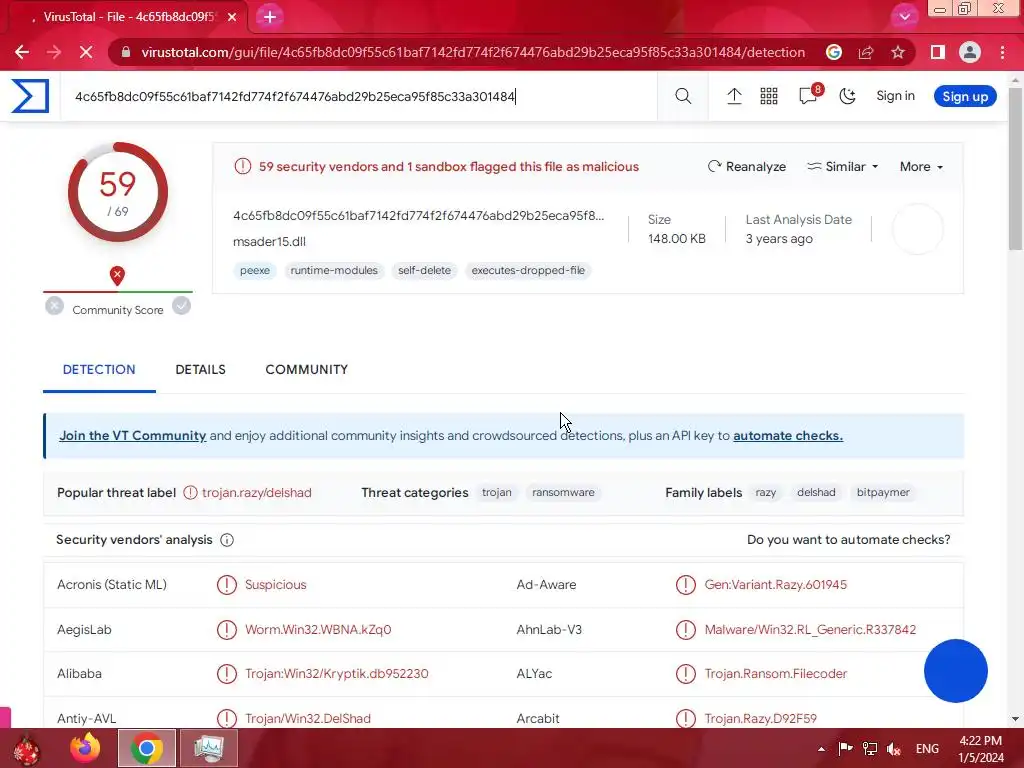This screenshot has height=768, width=1024.
Task: Click the msader15.dll file name
Action: point(269,242)
